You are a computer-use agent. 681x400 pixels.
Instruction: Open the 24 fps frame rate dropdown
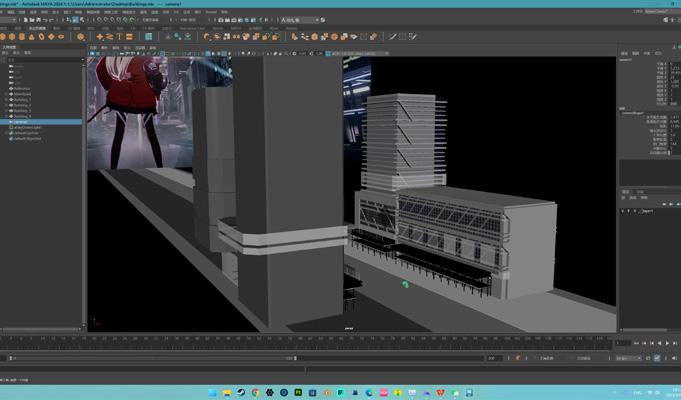coord(627,357)
